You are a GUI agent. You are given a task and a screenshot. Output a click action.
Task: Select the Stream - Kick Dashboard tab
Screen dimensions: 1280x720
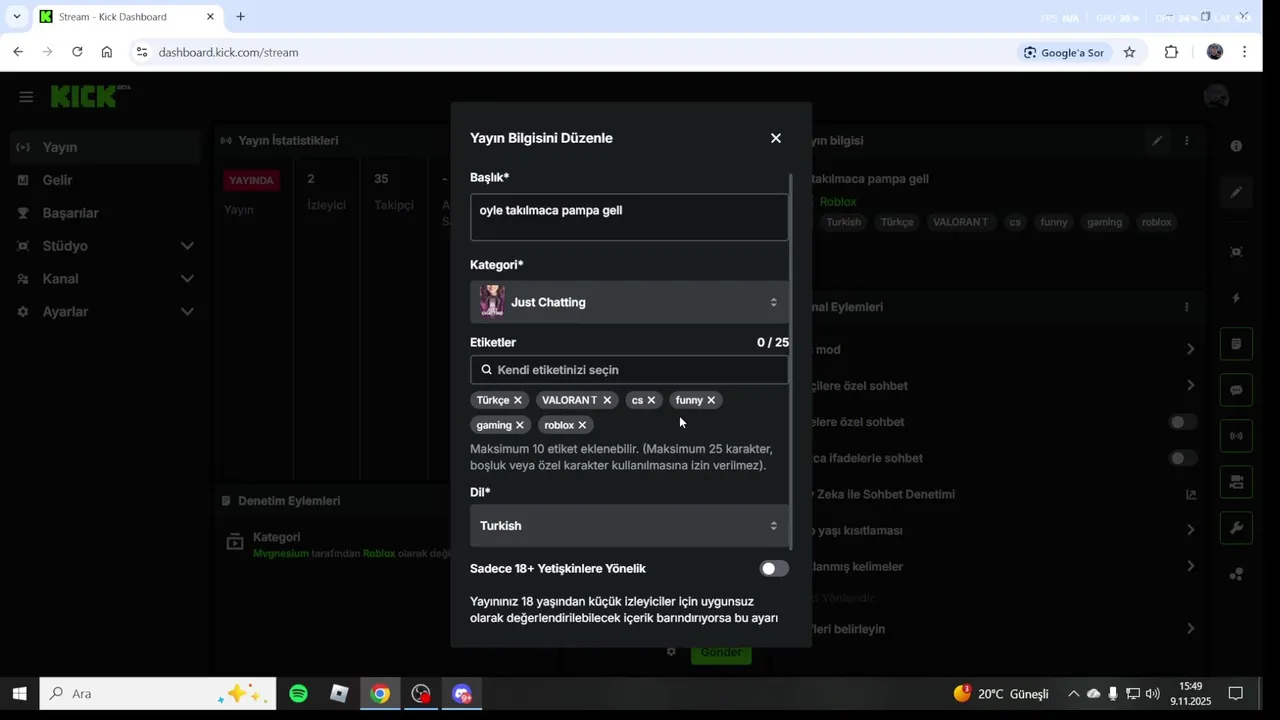(127, 17)
